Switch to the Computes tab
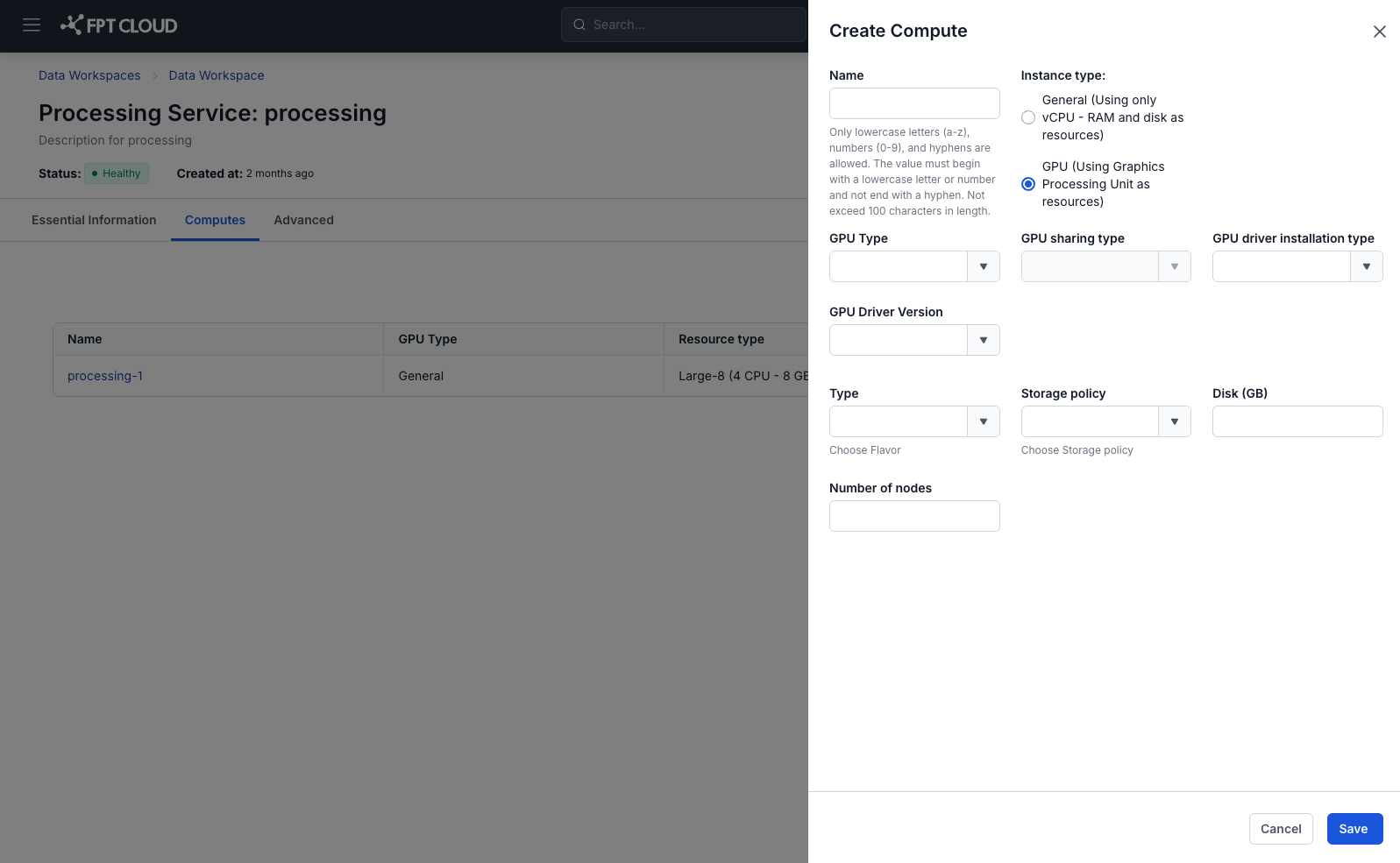 (215, 220)
